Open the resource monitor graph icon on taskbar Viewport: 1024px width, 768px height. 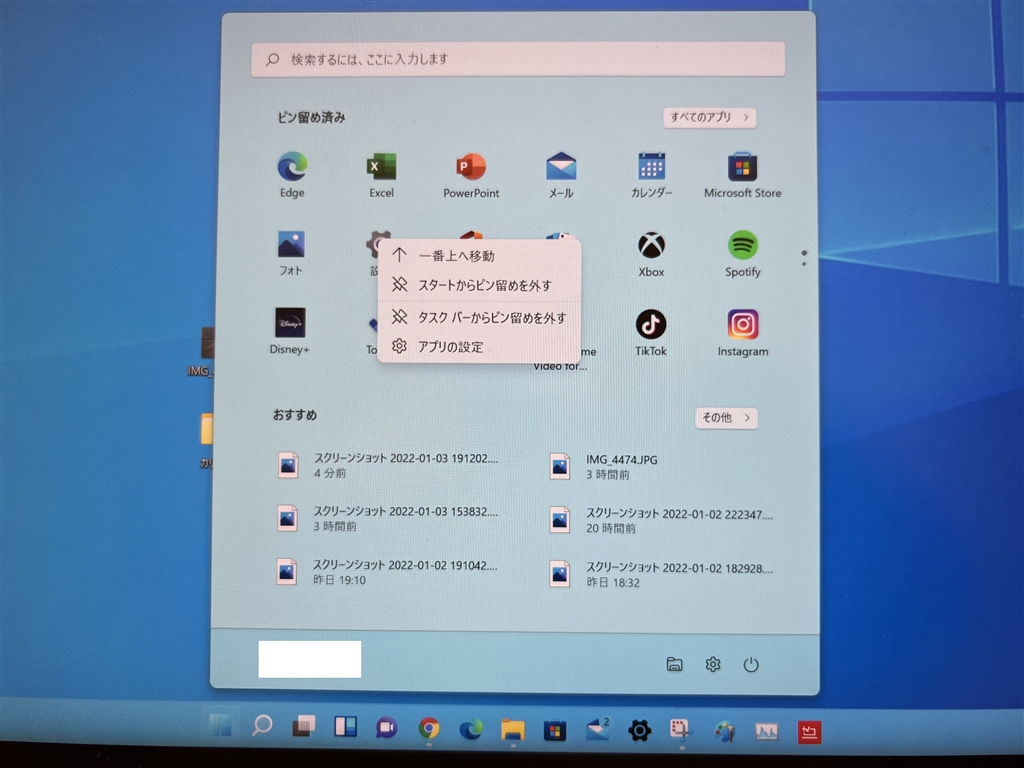pyautogui.click(x=767, y=731)
